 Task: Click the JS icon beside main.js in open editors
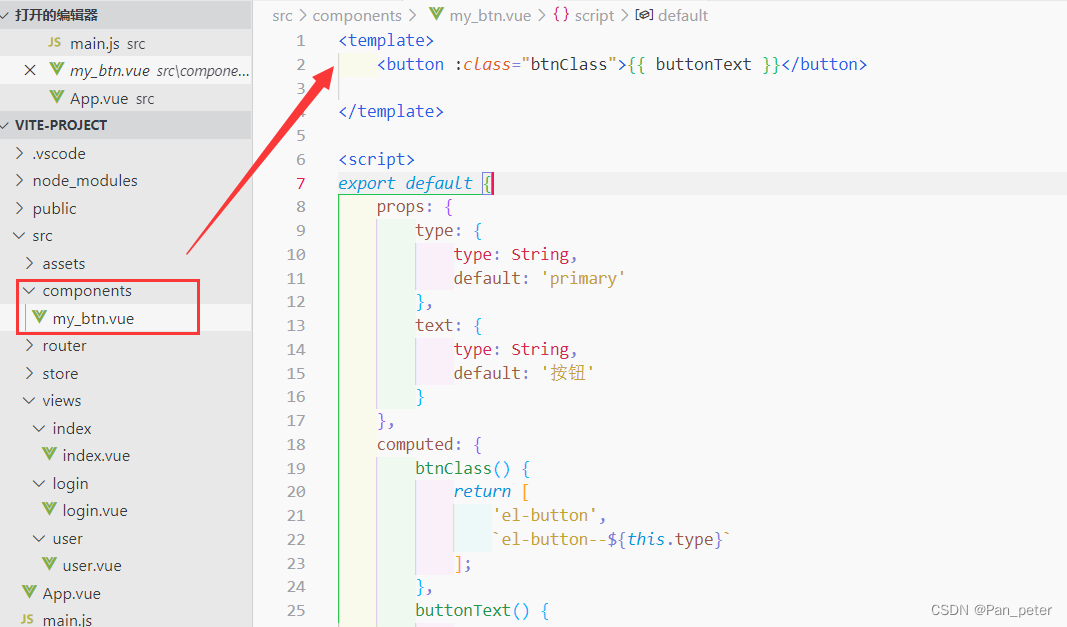(x=54, y=42)
